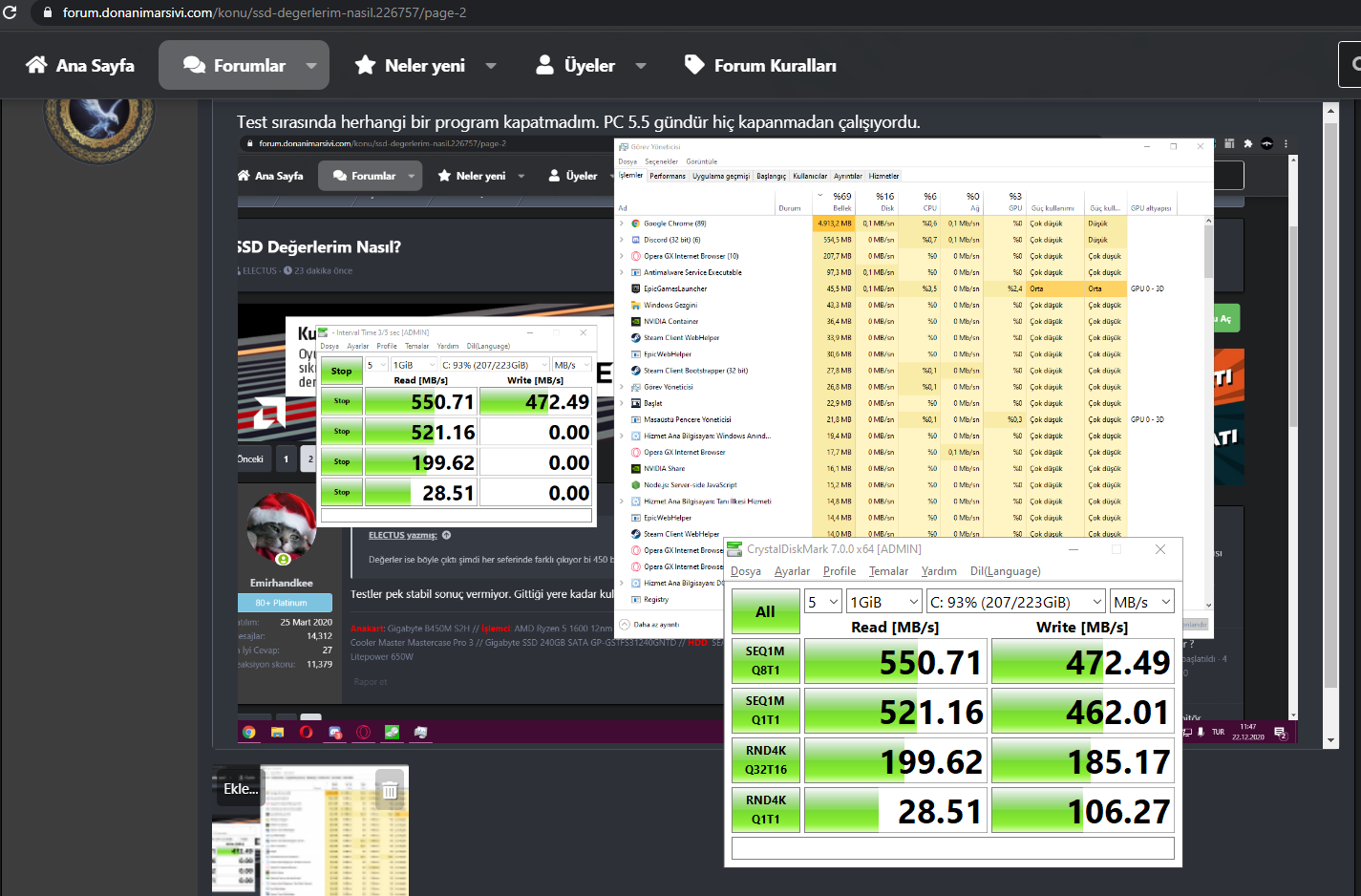
Task: Open Profile menu in CrystalDiskMark 7.0.0 x64 window
Action: click(x=840, y=571)
